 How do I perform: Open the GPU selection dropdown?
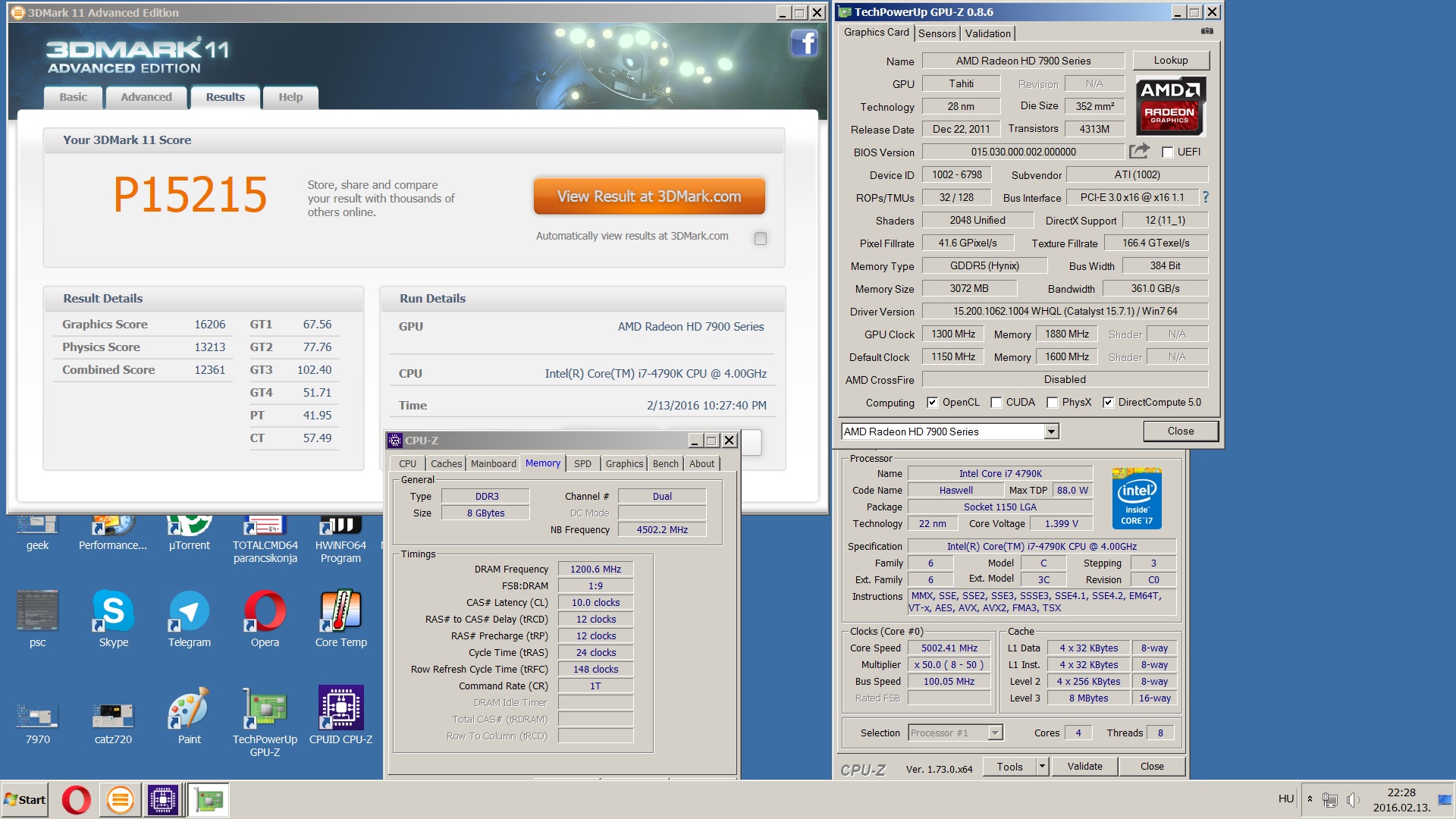(1051, 431)
